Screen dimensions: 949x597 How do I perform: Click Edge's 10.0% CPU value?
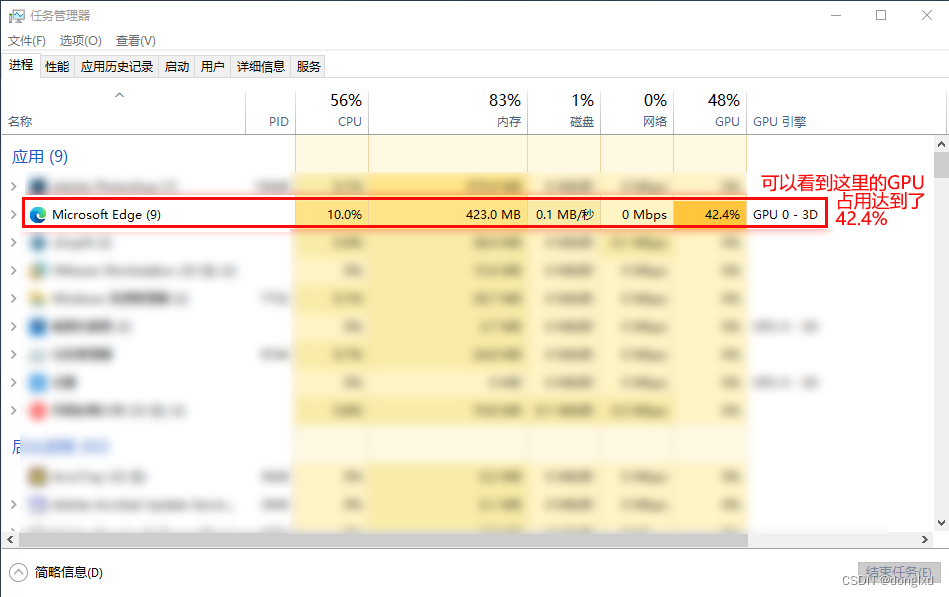tap(344, 214)
